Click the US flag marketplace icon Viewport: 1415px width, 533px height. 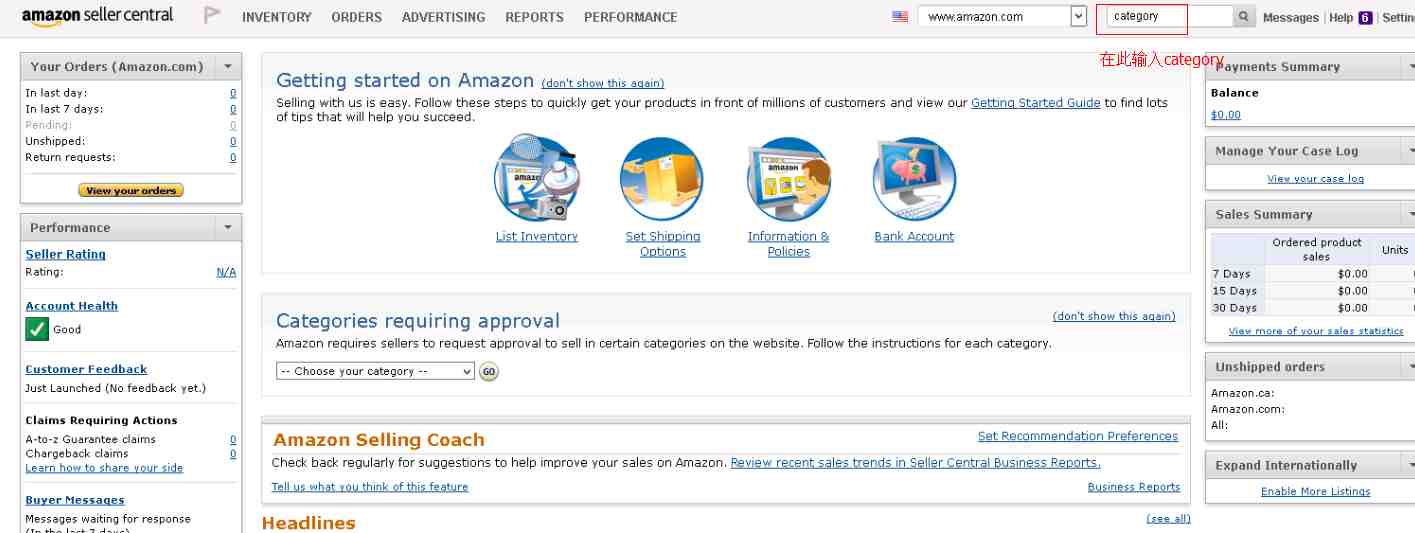(900, 17)
